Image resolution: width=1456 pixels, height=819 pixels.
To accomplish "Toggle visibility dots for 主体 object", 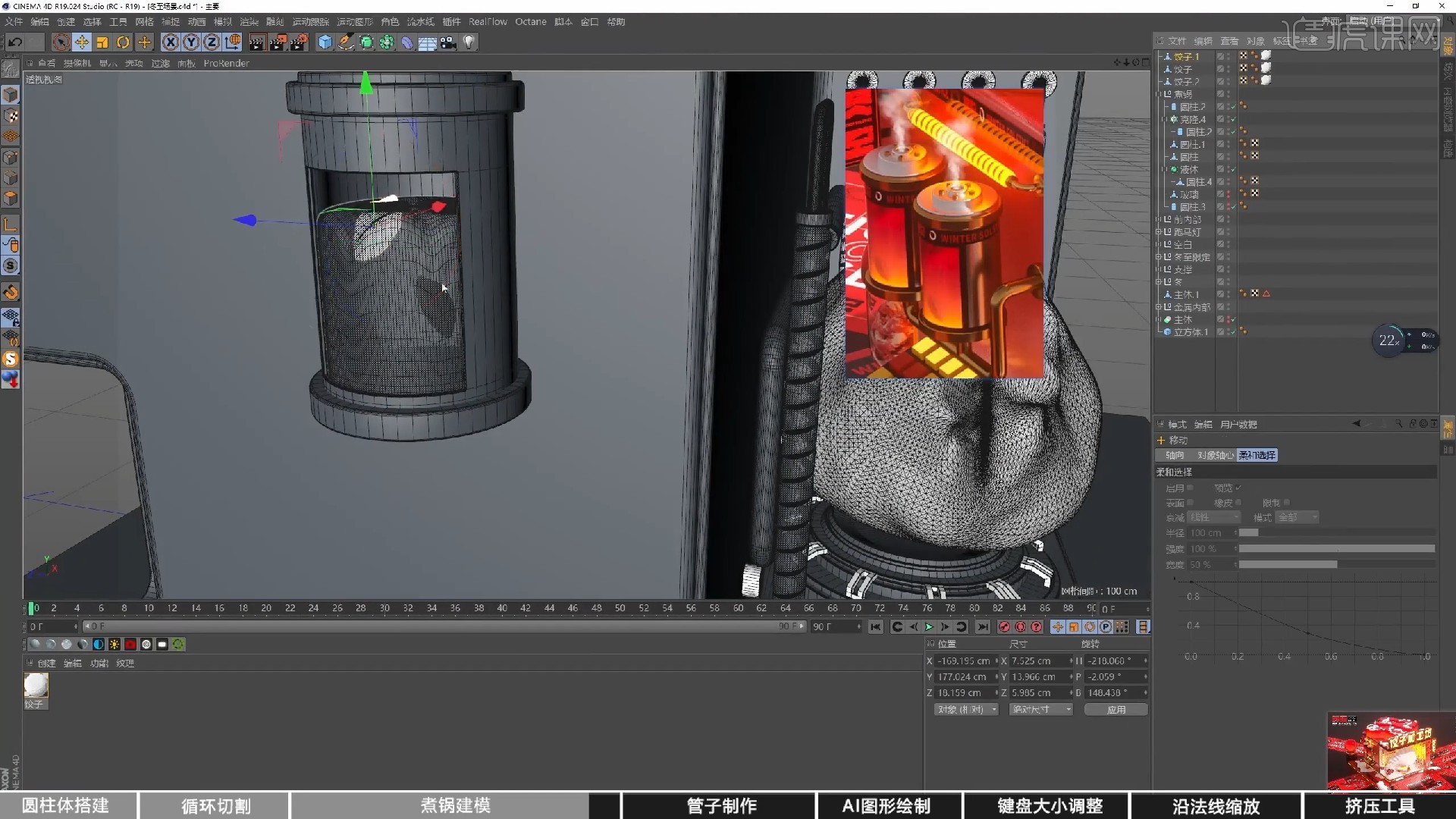I will coord(1228,320).
